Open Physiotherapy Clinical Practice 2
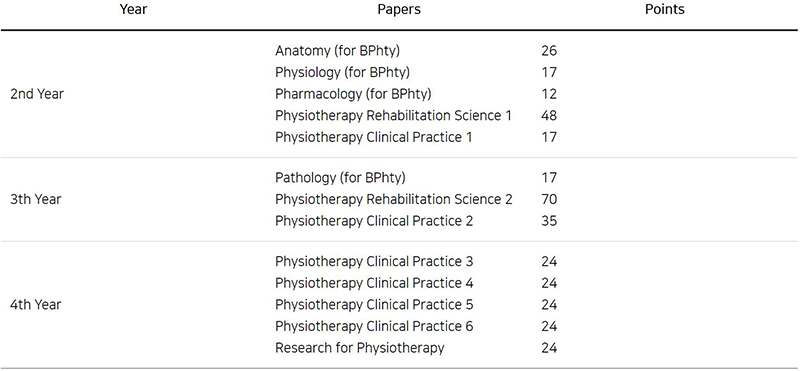The height and width of the screenshot is (371, 800). click(374, 220)
